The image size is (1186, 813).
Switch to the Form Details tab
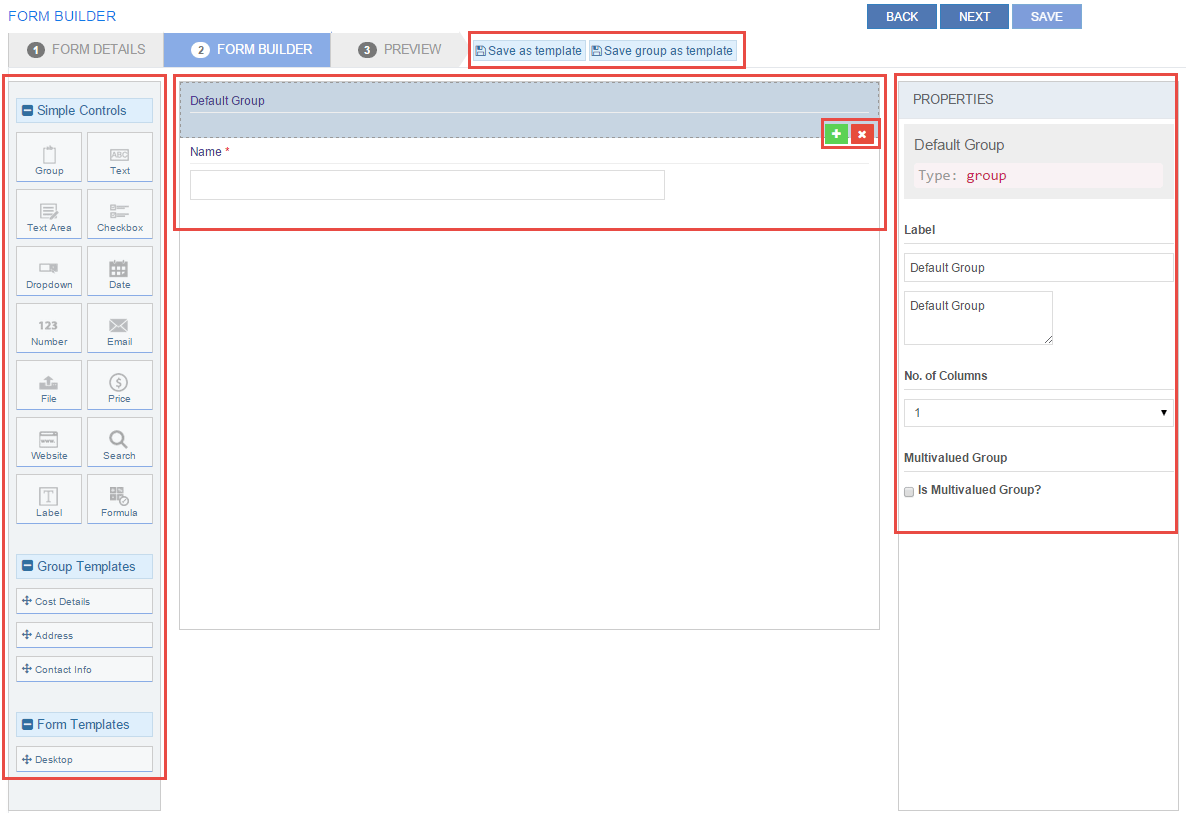pyautogui.click(x=87, y=50)
